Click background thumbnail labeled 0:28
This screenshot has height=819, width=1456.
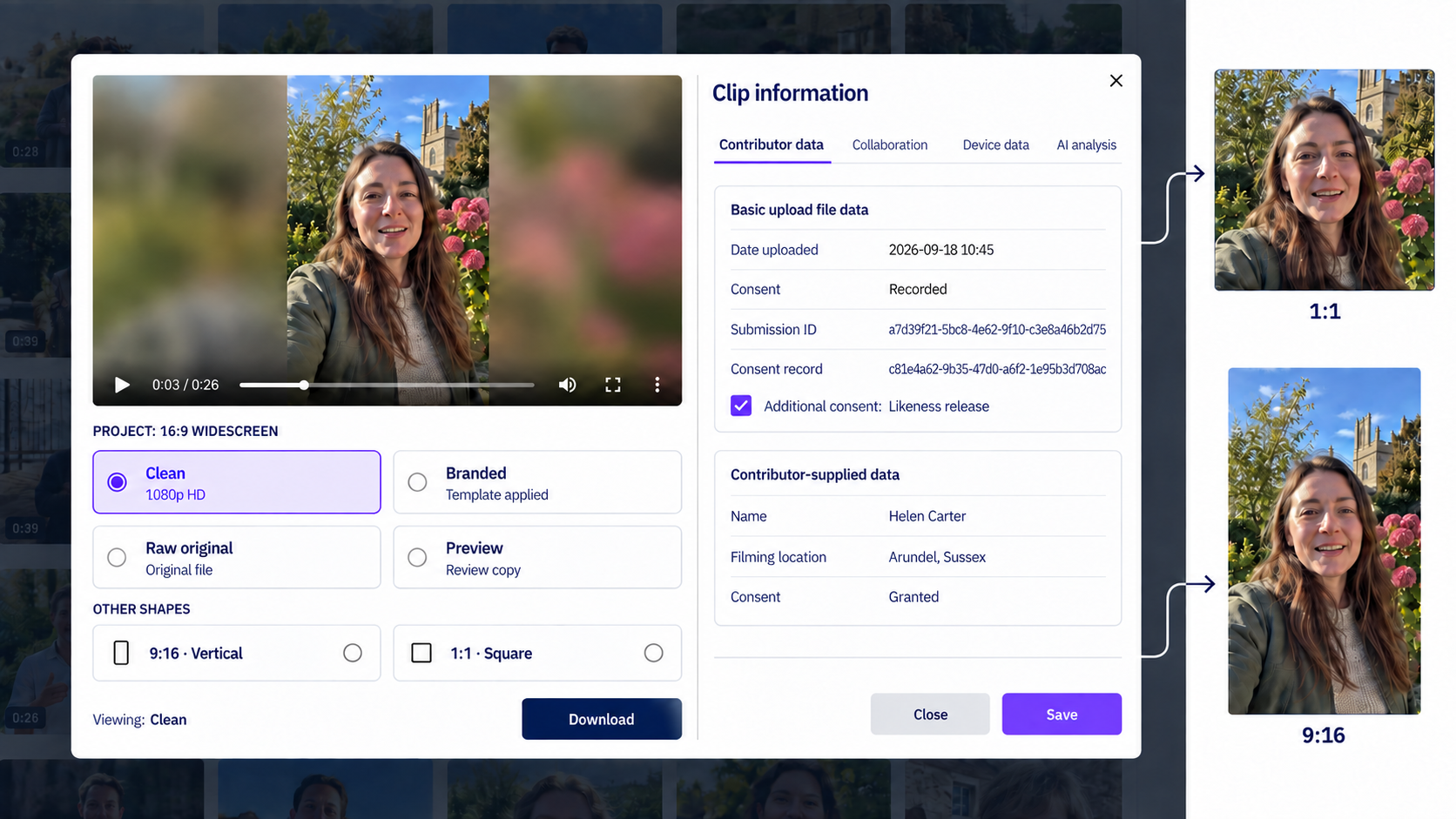(35, 87)
